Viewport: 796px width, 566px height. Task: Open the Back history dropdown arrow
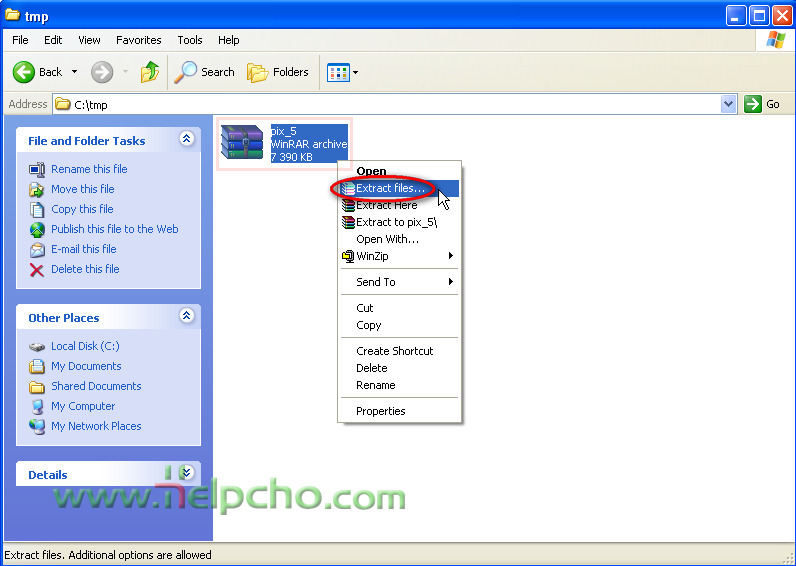[x=75, y=72]
